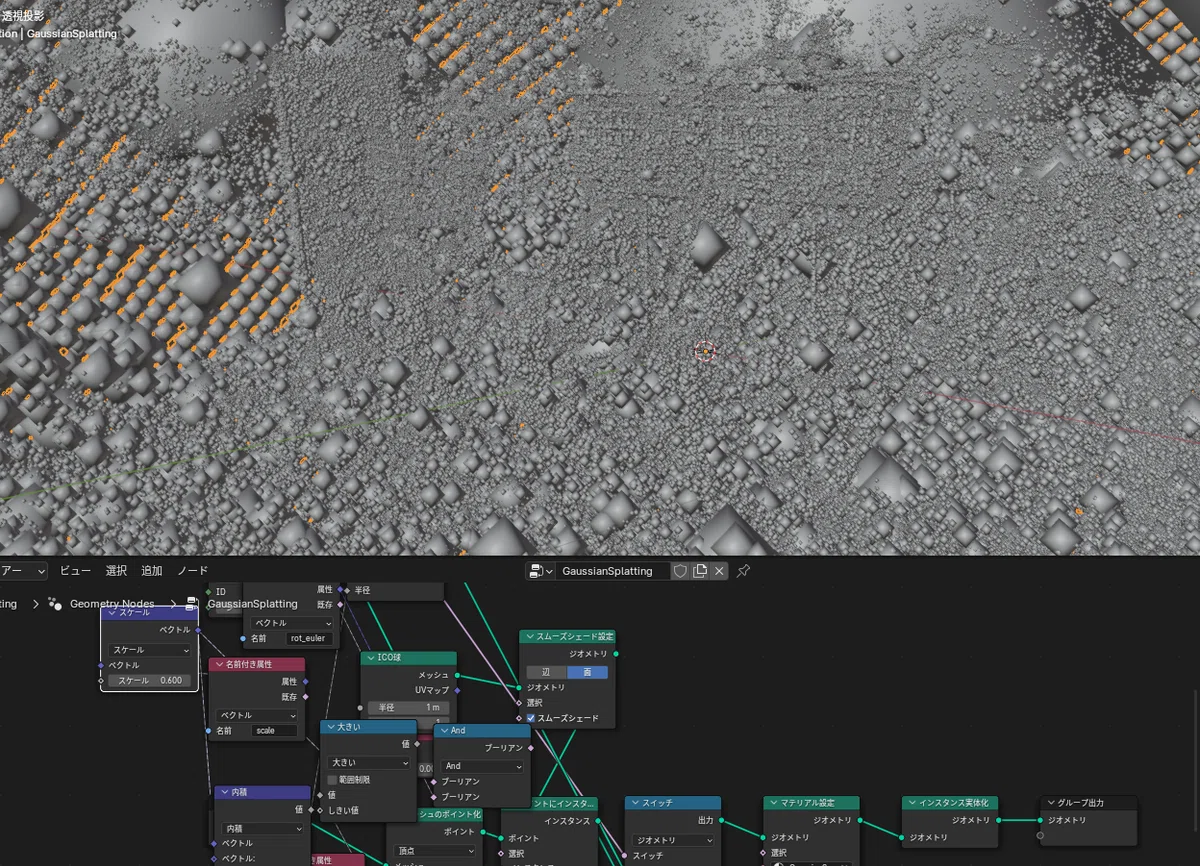
Task: Collapse the マテリアル設定 node
Action: pos(774,803)
